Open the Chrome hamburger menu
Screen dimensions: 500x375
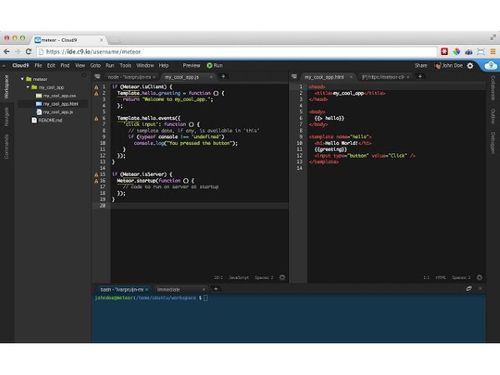pos(493,51)
